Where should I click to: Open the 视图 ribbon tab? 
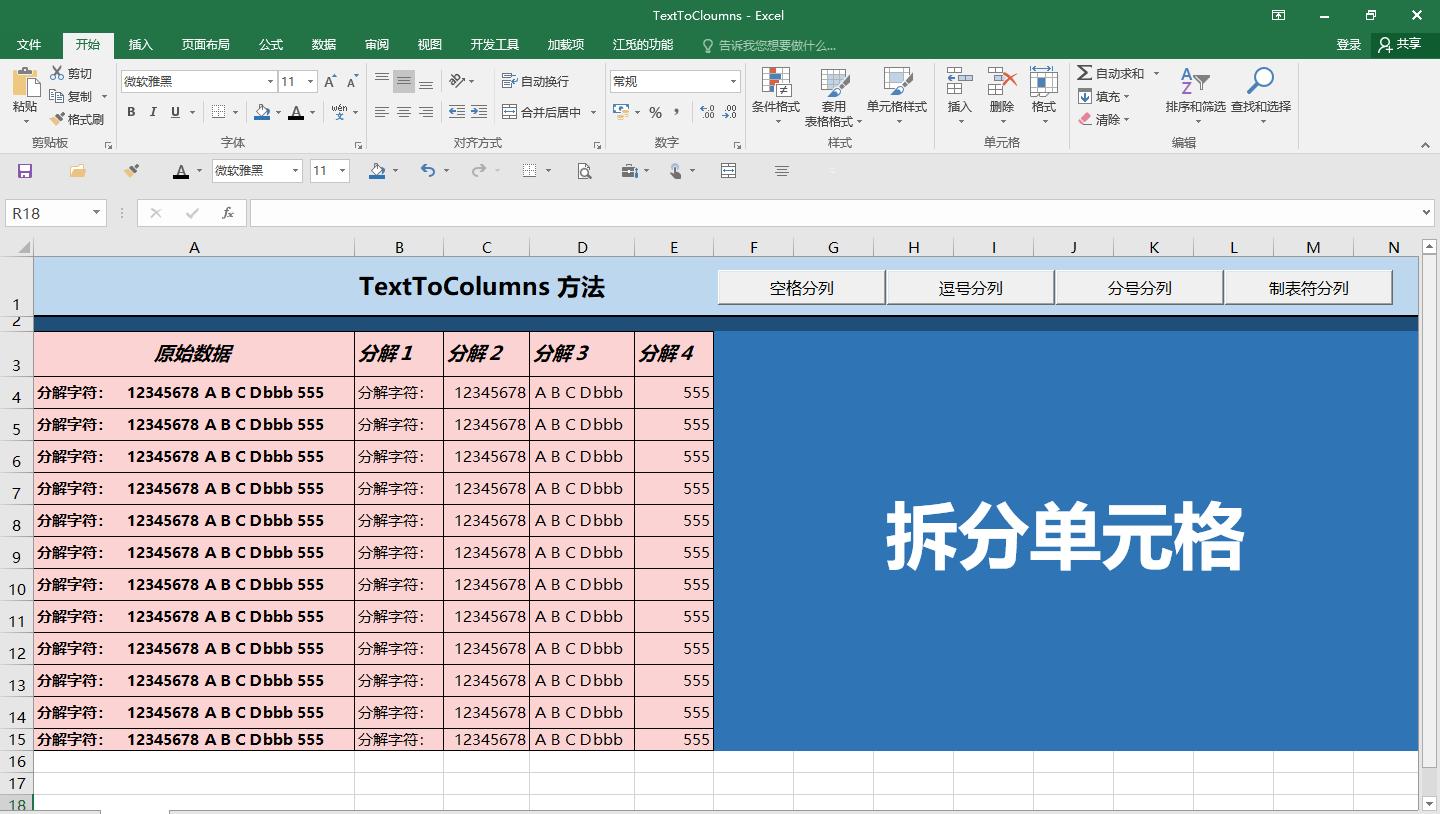(429, 43)
